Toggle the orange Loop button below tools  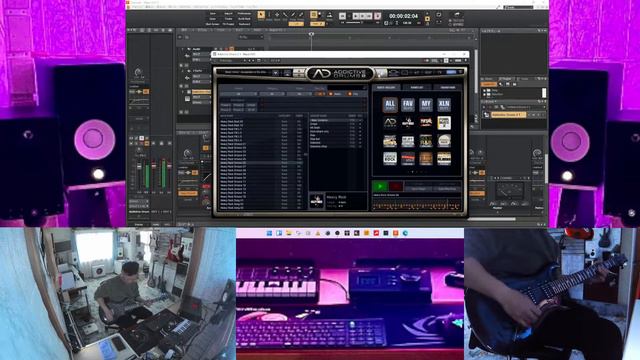pos(296,24)
